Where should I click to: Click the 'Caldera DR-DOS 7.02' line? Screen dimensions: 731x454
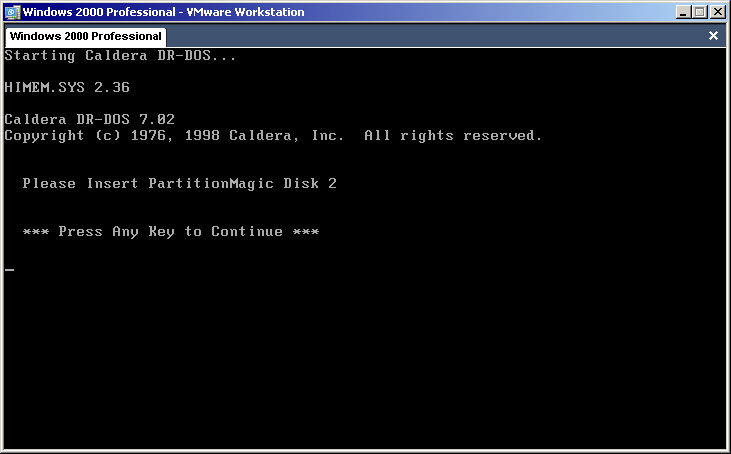(90, 119)
